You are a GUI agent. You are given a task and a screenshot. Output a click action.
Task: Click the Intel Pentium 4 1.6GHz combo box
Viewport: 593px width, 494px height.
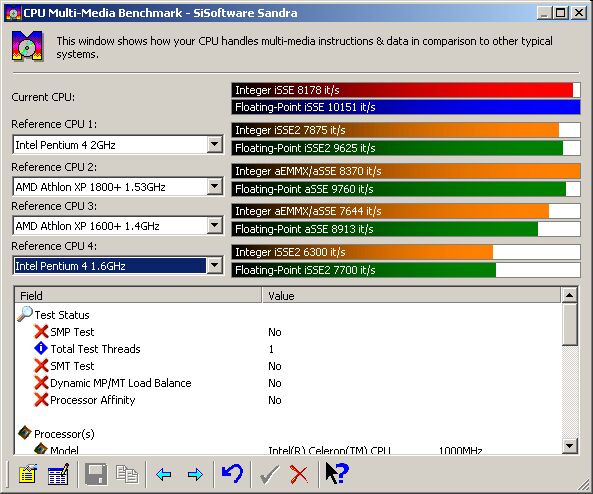coord(118,266)
